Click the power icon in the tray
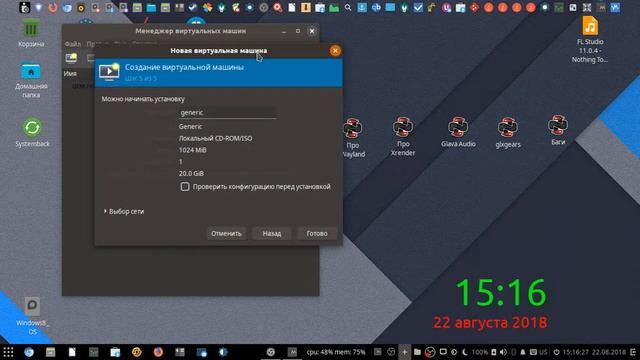 pyautogui.click(x=556, y=352)
